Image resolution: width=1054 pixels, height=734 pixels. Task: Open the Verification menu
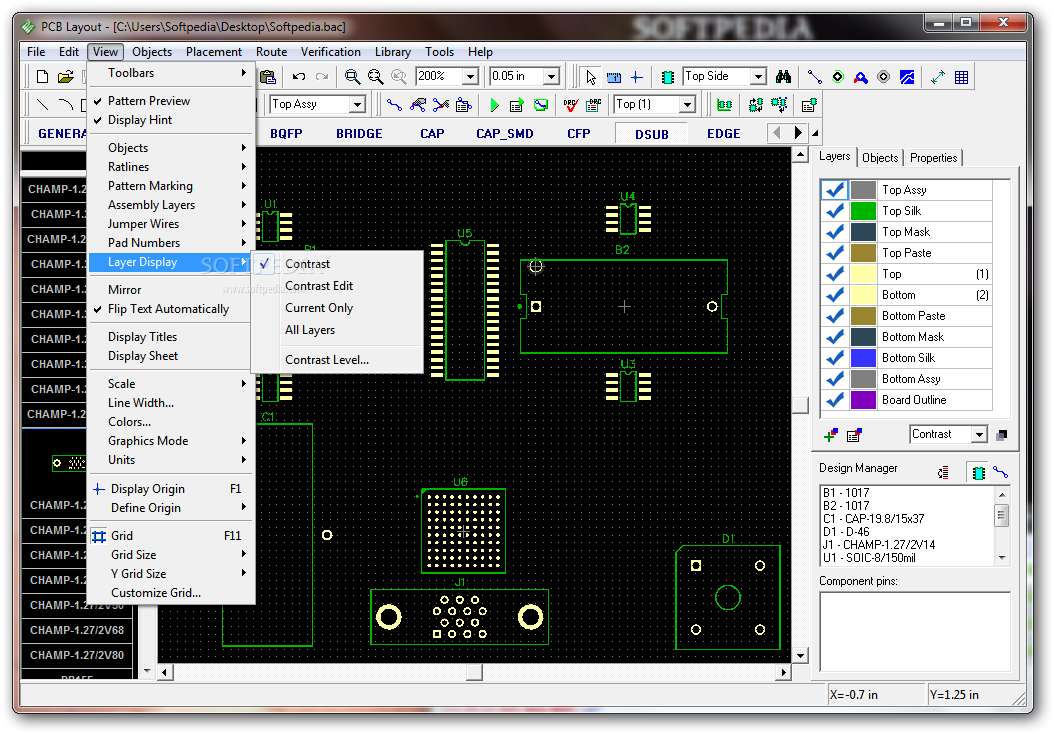coord(330,52)
